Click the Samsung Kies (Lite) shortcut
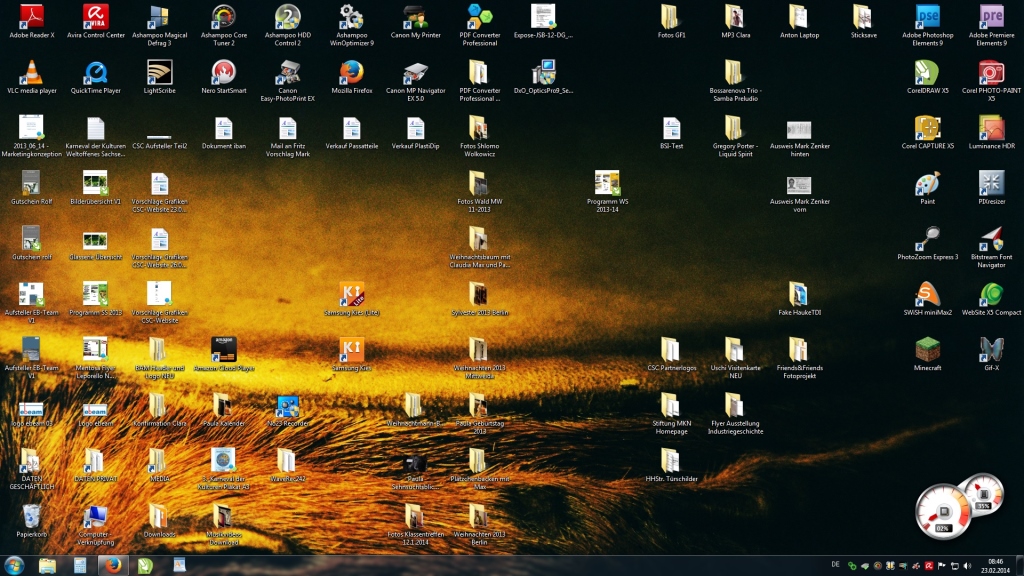The image size is (1024, 576). [x=351, y=294]
